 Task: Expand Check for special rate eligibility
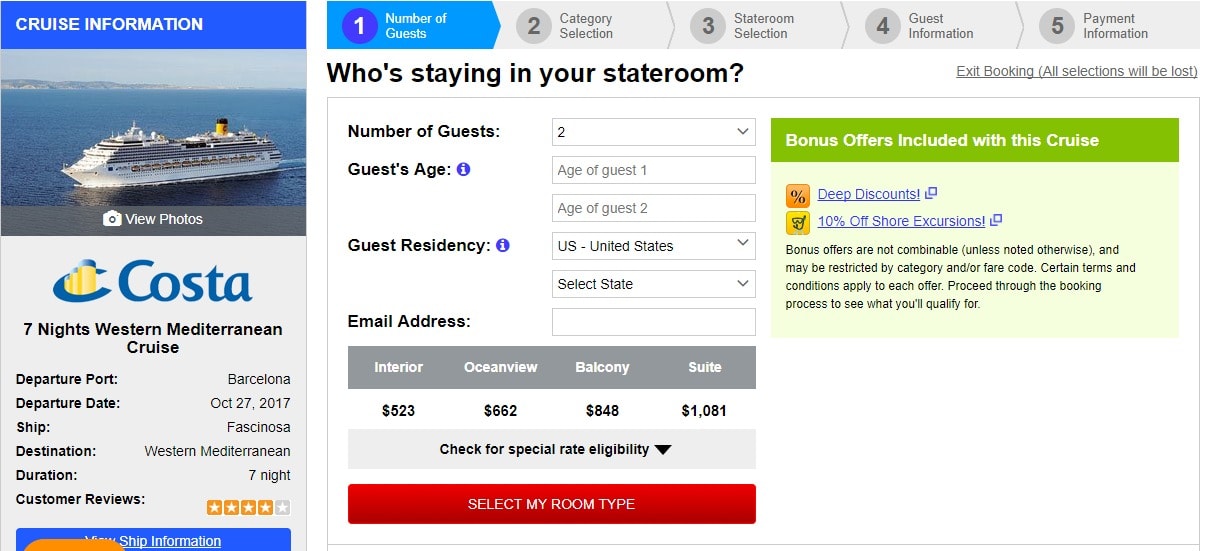pos(552,449)
